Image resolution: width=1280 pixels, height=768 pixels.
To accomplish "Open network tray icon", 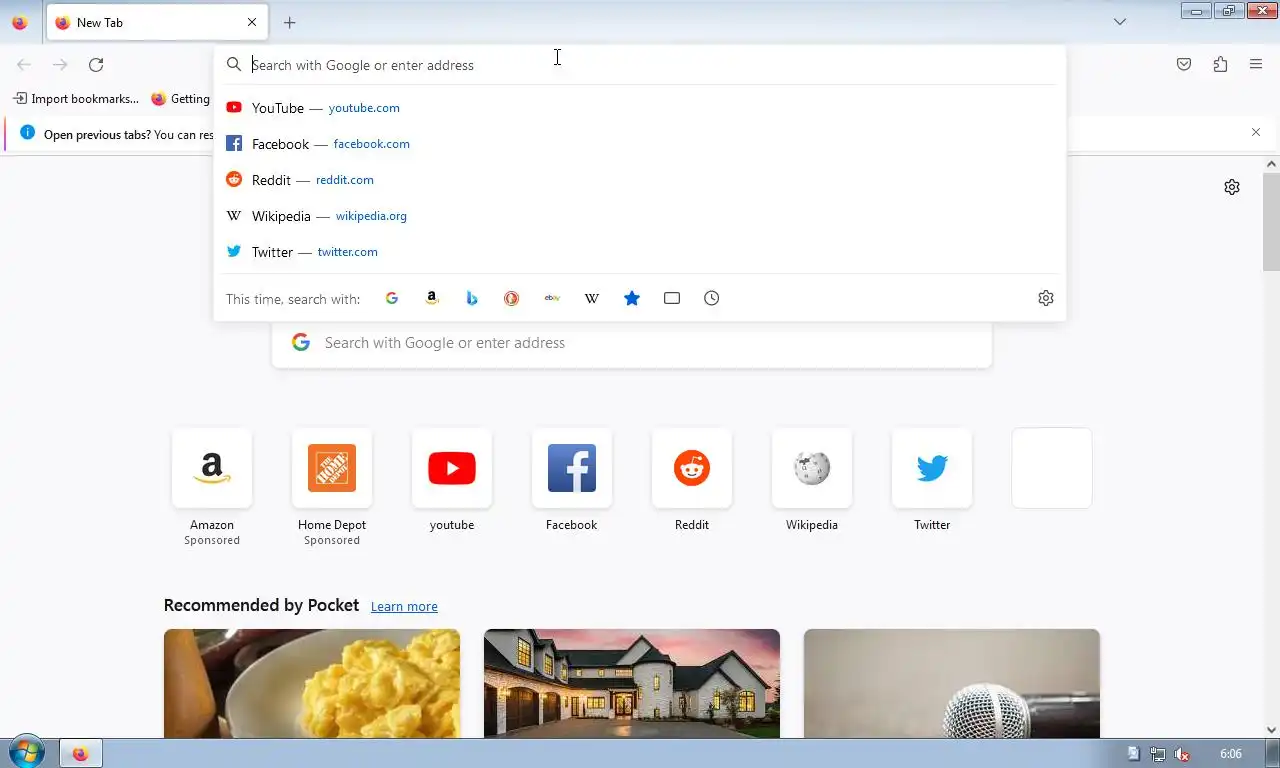I will coord(1158,754).
